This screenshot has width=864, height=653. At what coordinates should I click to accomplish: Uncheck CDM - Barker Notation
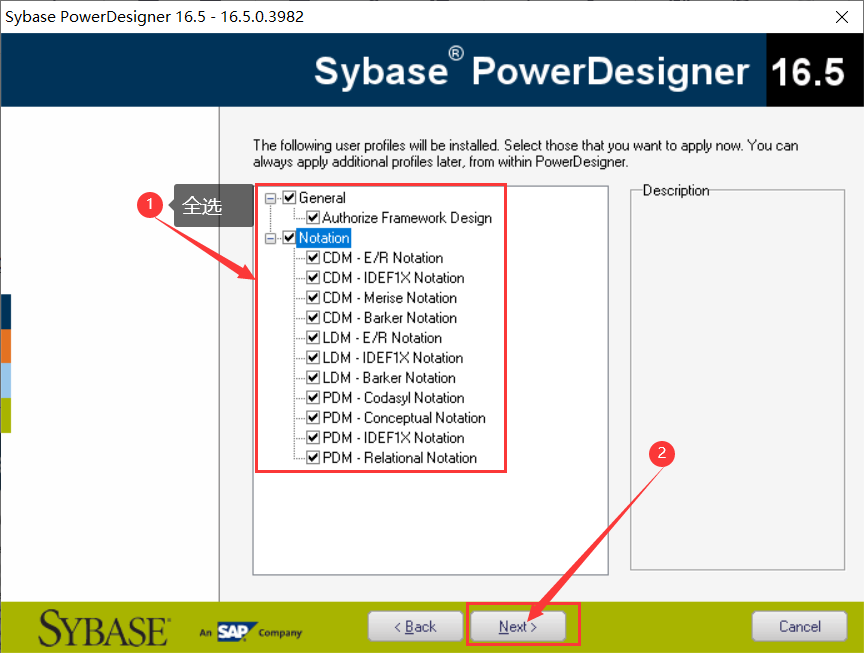coord(313,318)
